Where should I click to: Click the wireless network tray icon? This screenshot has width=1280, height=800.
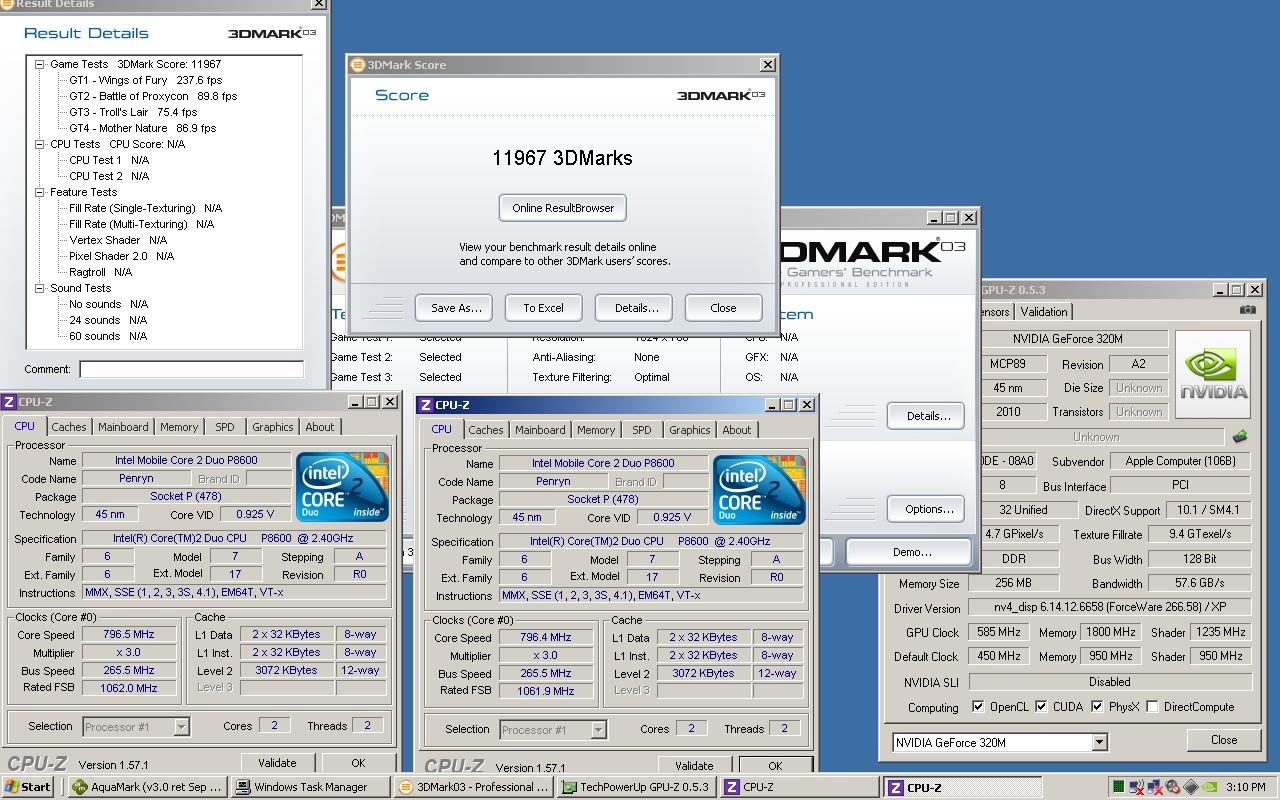pyautogui.click(x=1137, y=787)
